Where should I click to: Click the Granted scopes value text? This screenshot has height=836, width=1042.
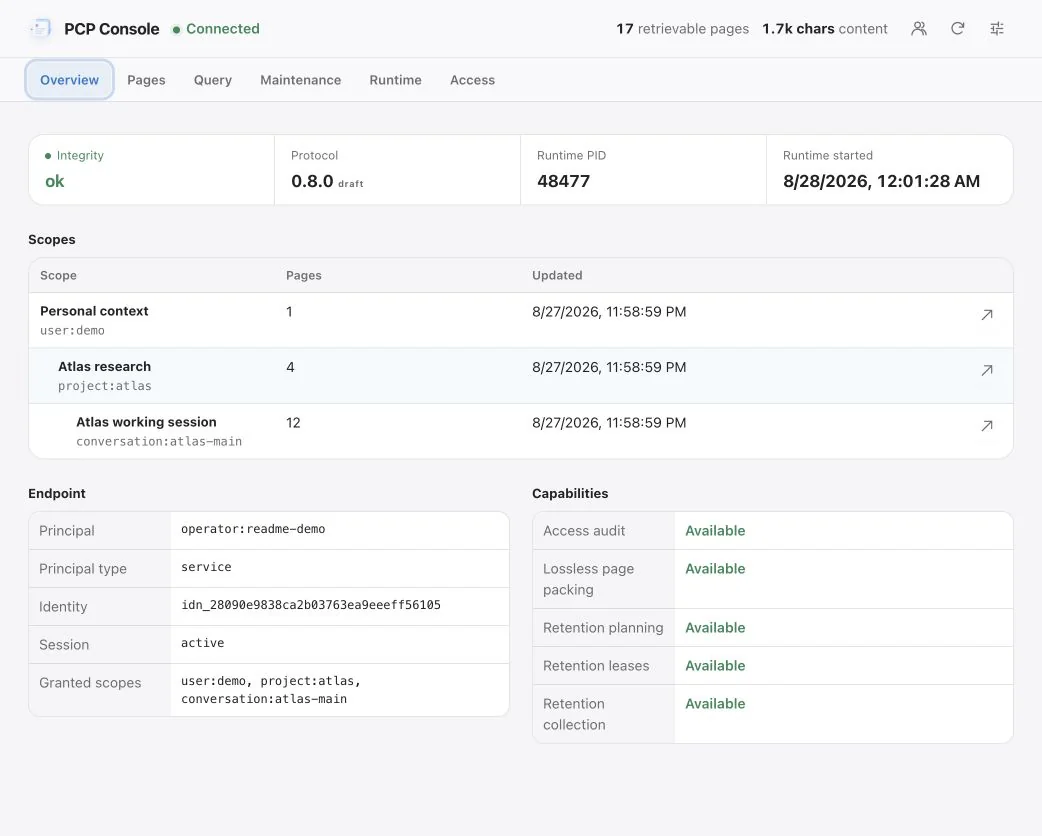pyautogui.click(x=270, y=690)
